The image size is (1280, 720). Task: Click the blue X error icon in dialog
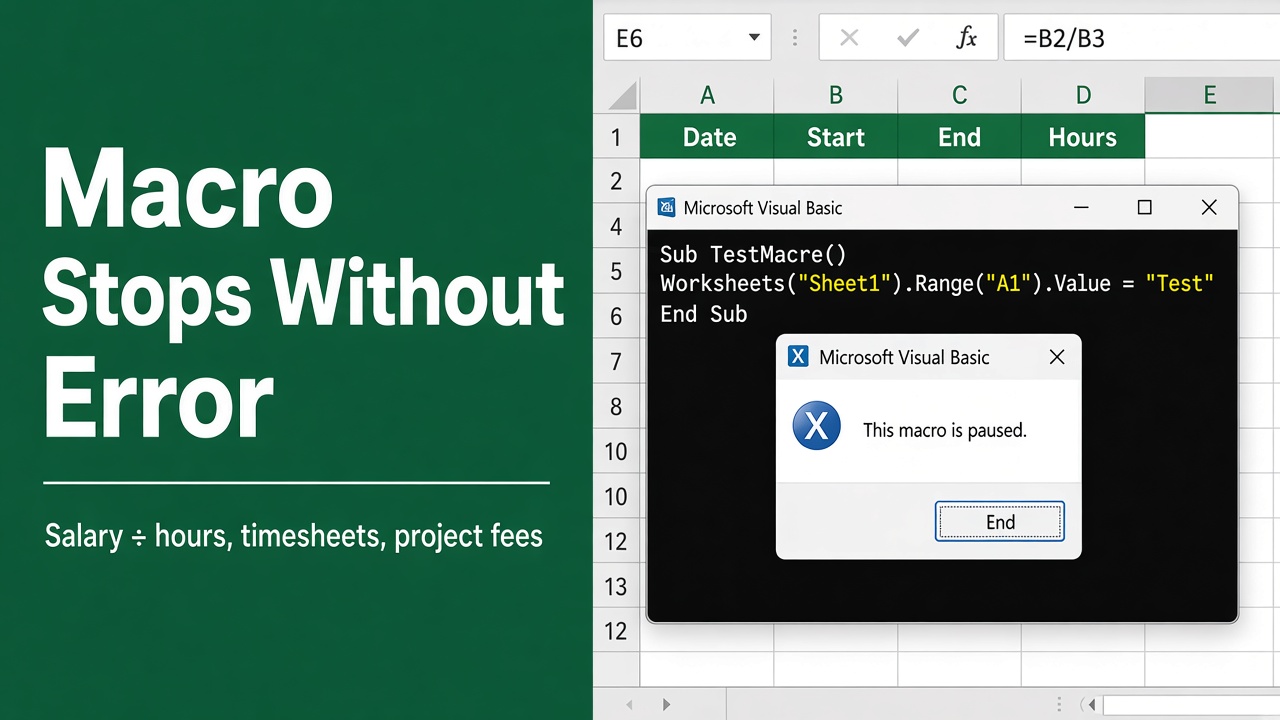pyautogui.click(x=816, y=427)
